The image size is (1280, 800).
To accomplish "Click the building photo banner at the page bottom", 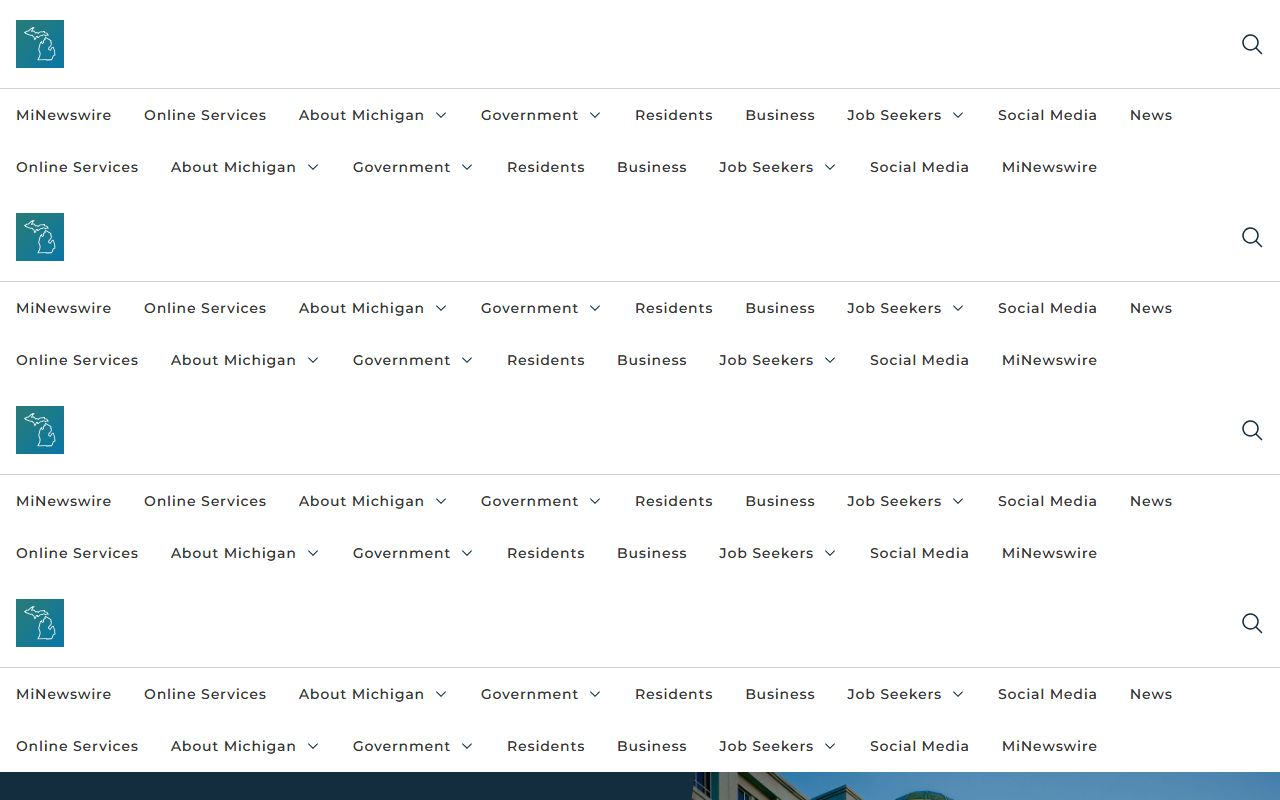I will click(640, 786).
